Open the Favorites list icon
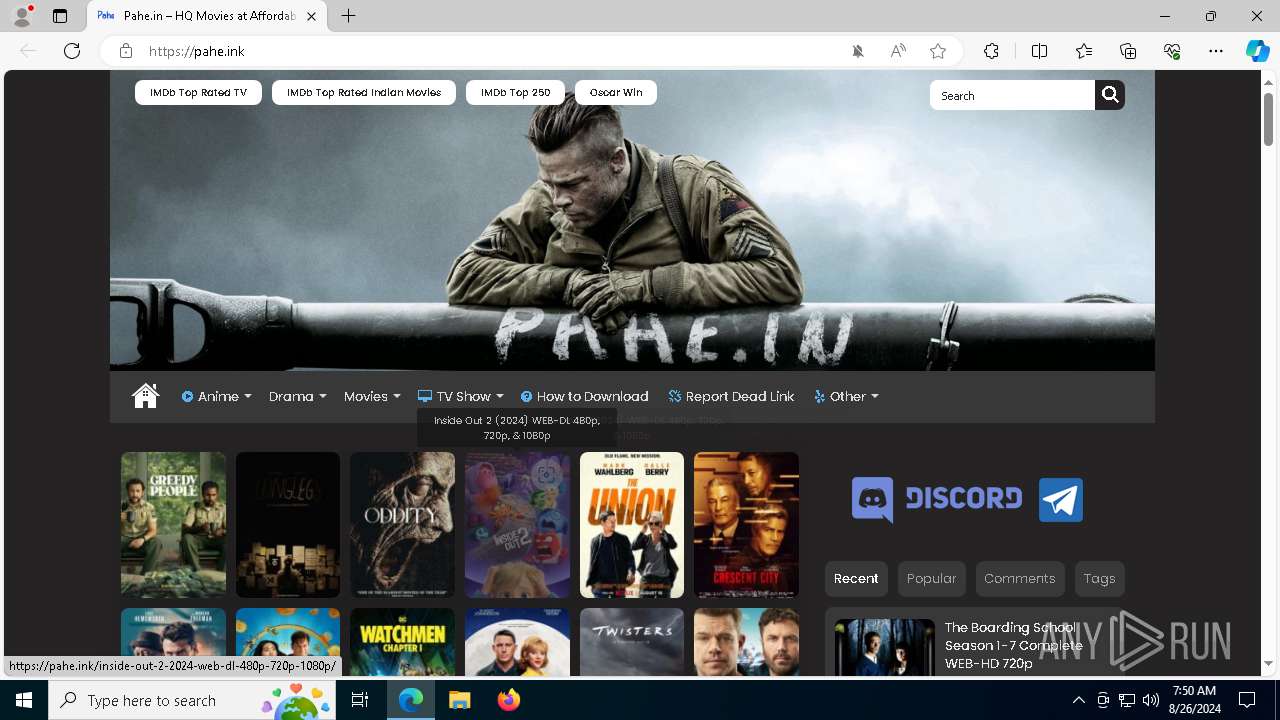 tap(1084, 51)
